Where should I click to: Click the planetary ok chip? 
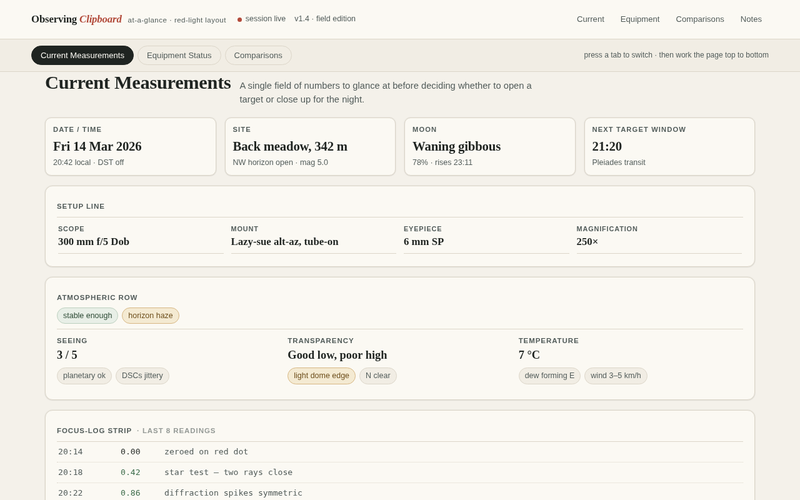coord(84,376)
